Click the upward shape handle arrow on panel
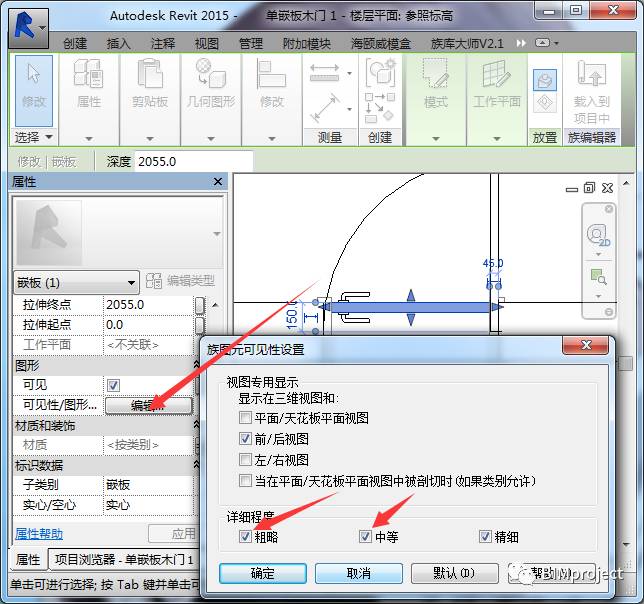 (x=411, y=296)
